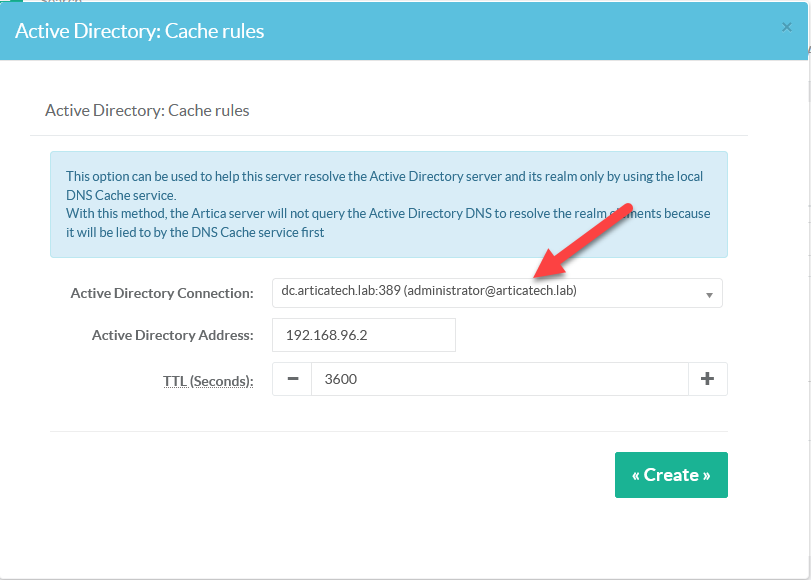Click the 3600 value in TTL

[x=340, y=379]
